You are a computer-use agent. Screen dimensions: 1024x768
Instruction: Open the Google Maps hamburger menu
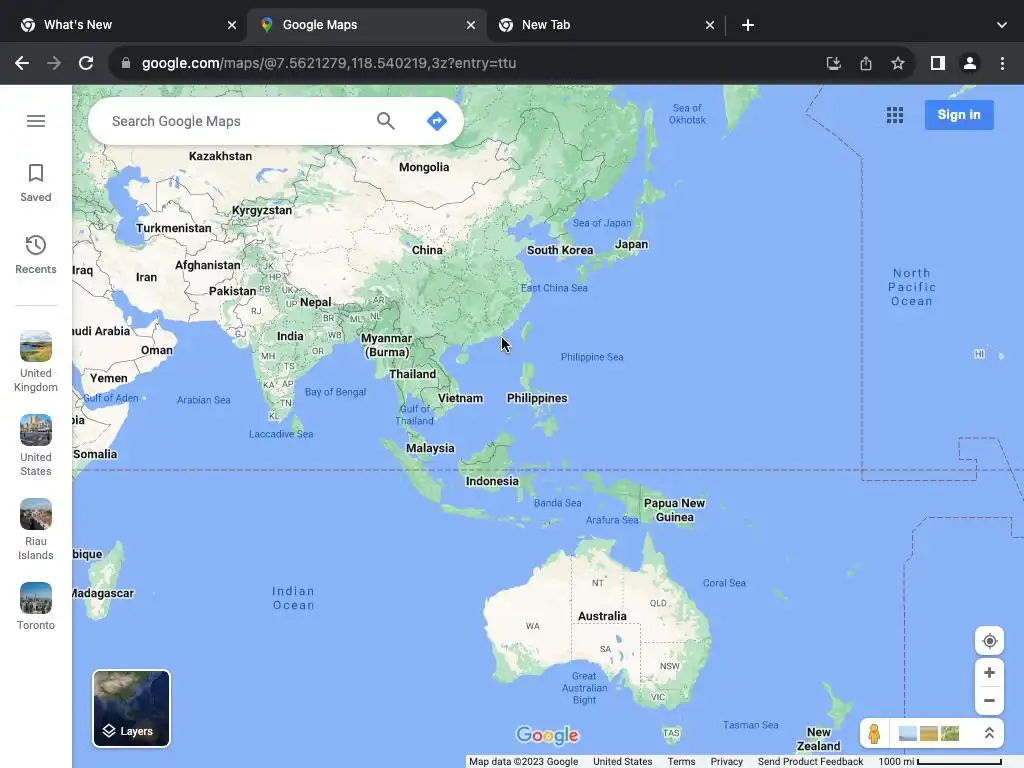(x=36, y=121)
